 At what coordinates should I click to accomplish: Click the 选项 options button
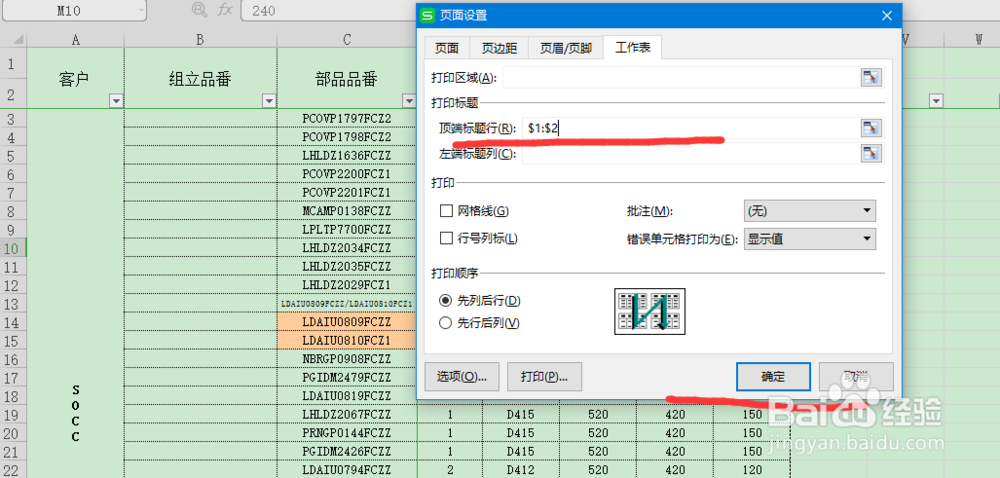click(462, 376)
